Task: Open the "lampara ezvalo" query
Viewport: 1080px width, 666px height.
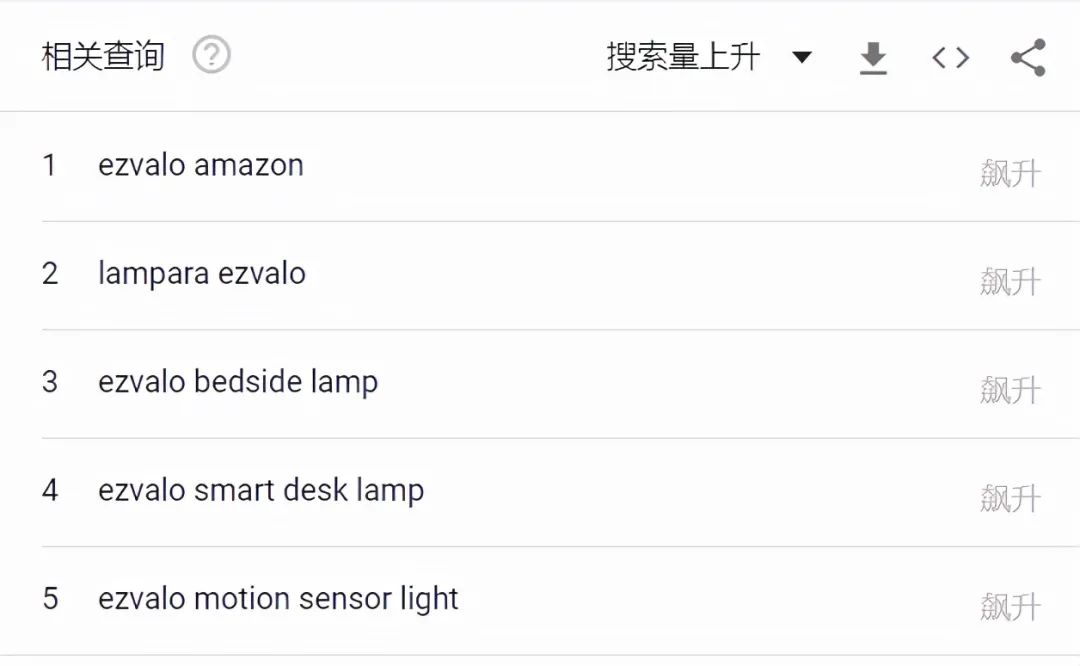Action: point(202,273)
